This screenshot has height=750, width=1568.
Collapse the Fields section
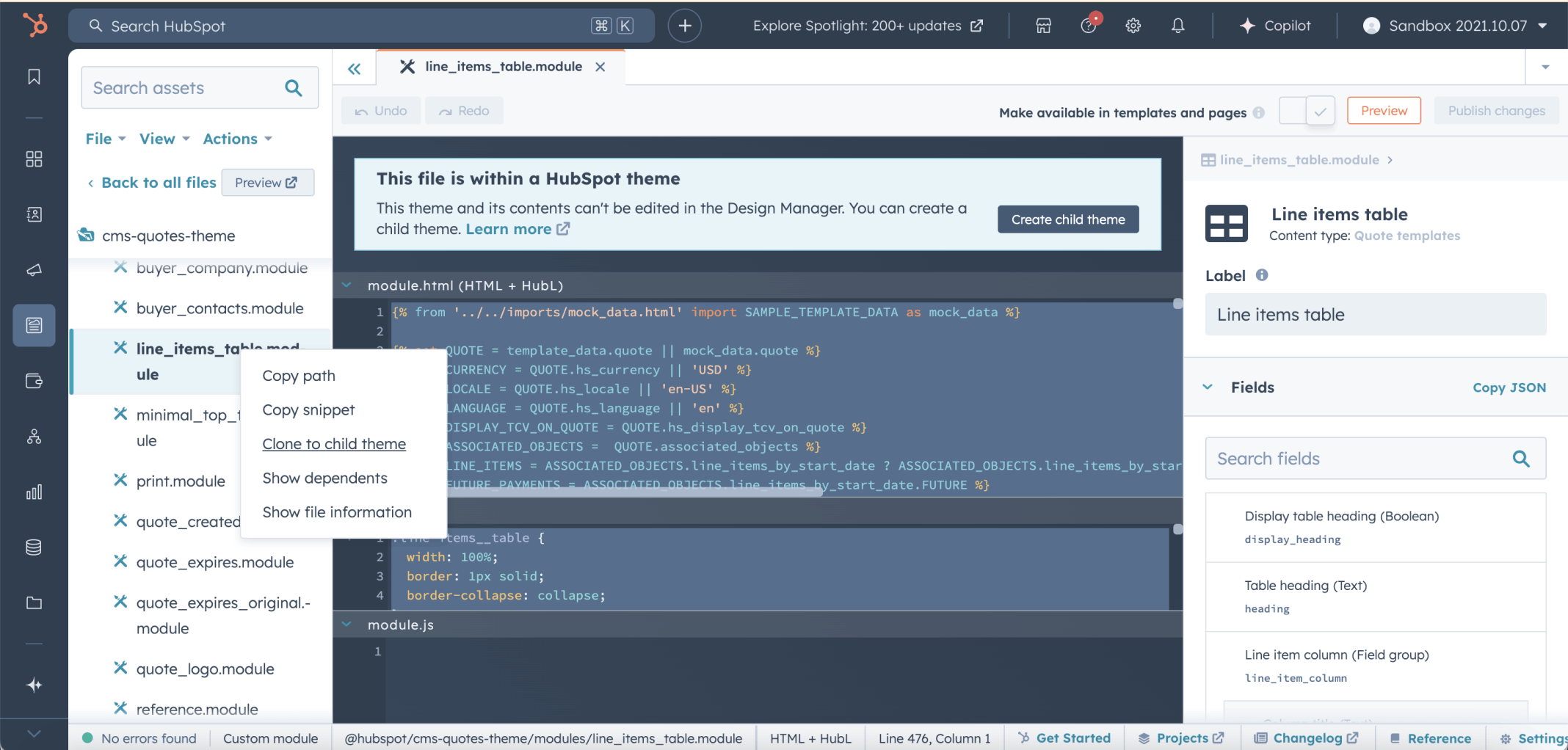coord(1208,387)
